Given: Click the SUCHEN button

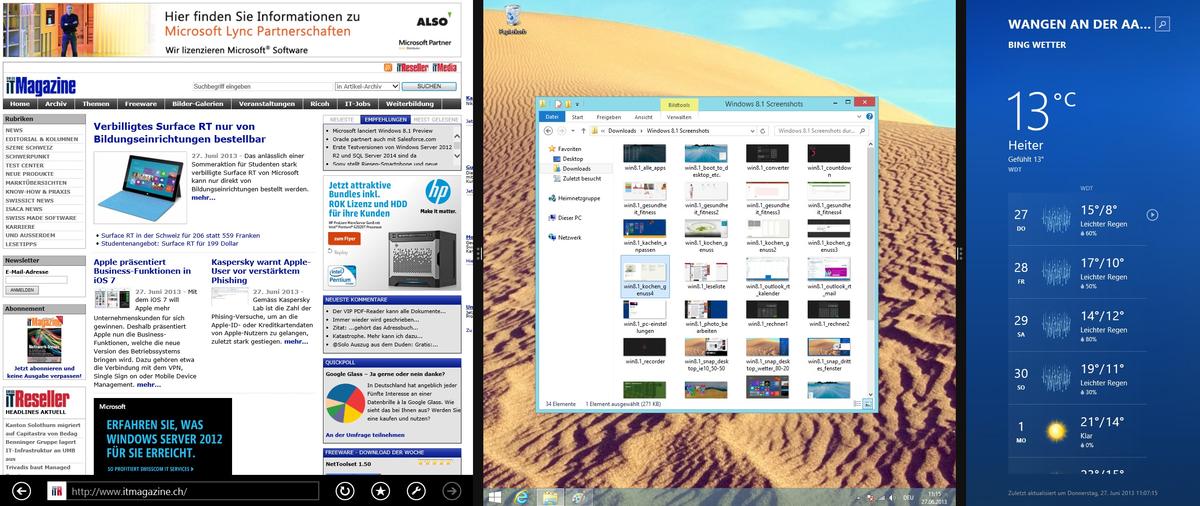Looking at the screenshot, I should 428,86.
